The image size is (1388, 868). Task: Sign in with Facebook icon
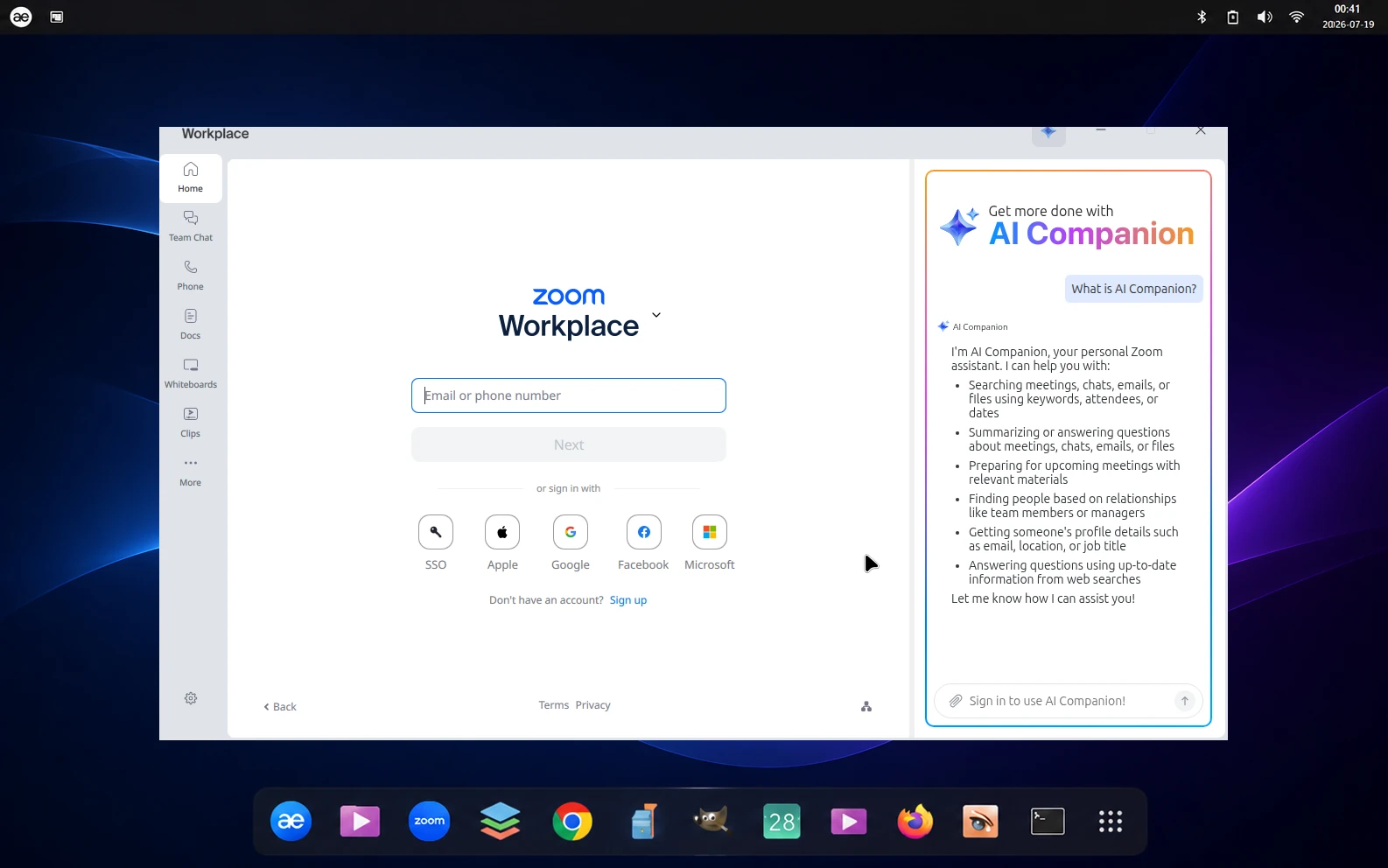tap(644, 532)
